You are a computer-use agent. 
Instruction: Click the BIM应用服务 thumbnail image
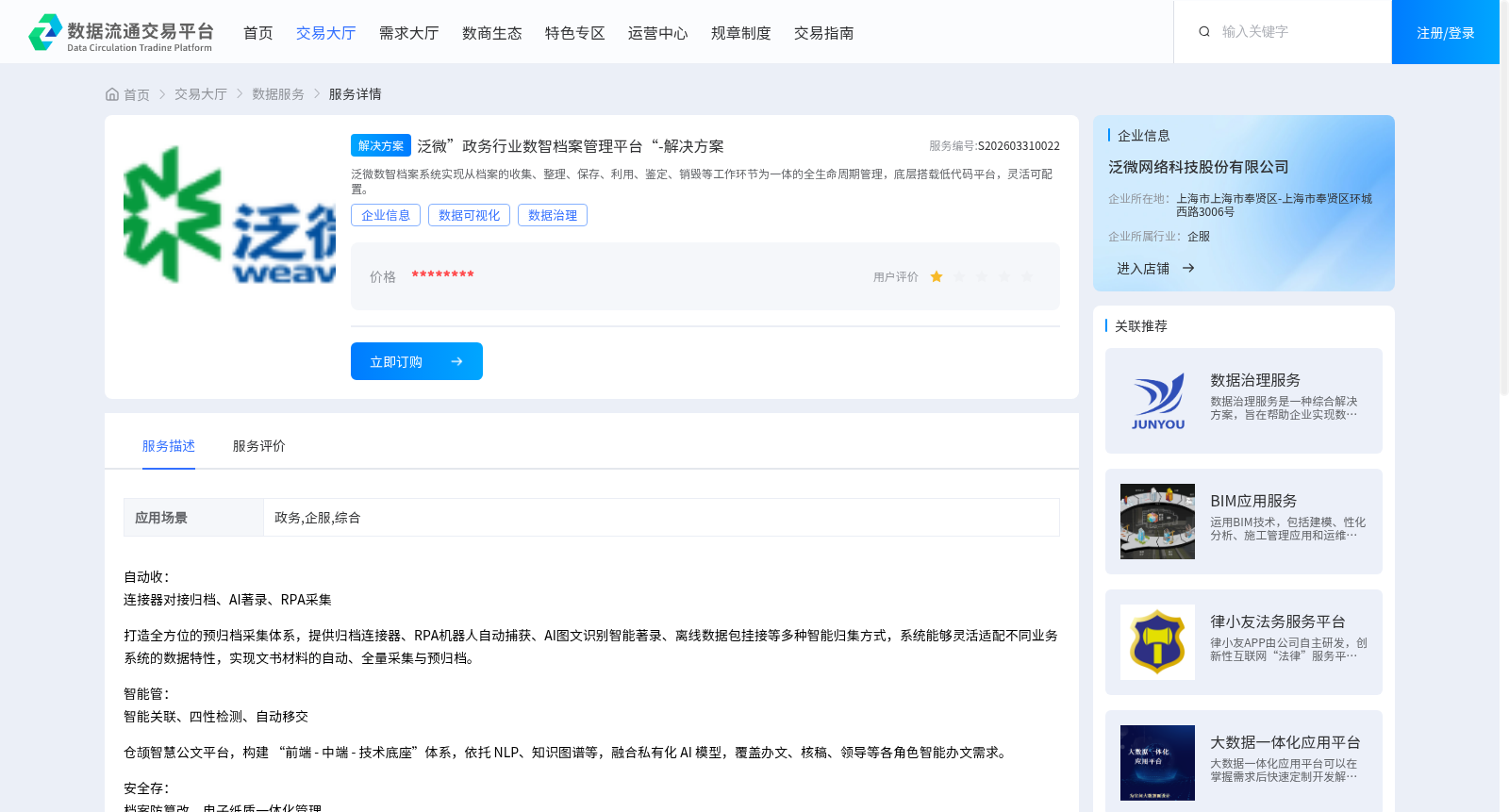click(1157, 522)
